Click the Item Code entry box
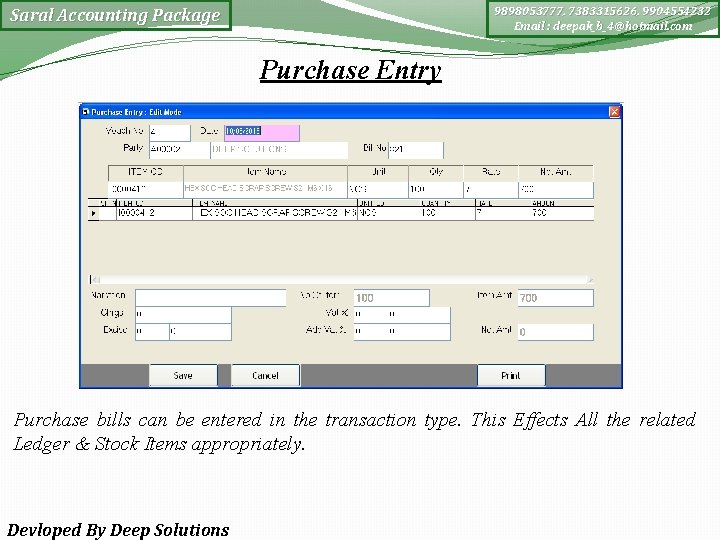 click(x=146, y=189)
